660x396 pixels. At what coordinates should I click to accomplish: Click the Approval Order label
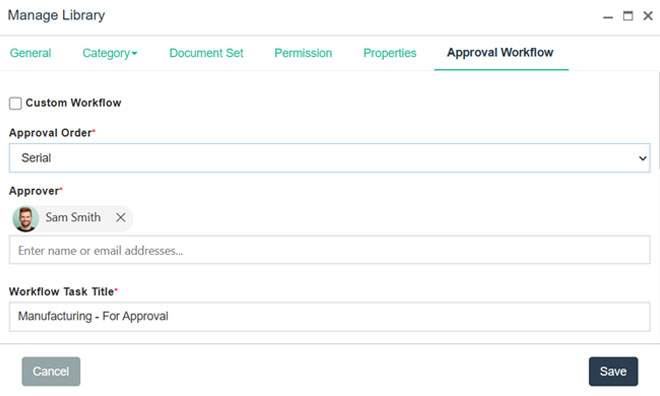pos(51,133)
